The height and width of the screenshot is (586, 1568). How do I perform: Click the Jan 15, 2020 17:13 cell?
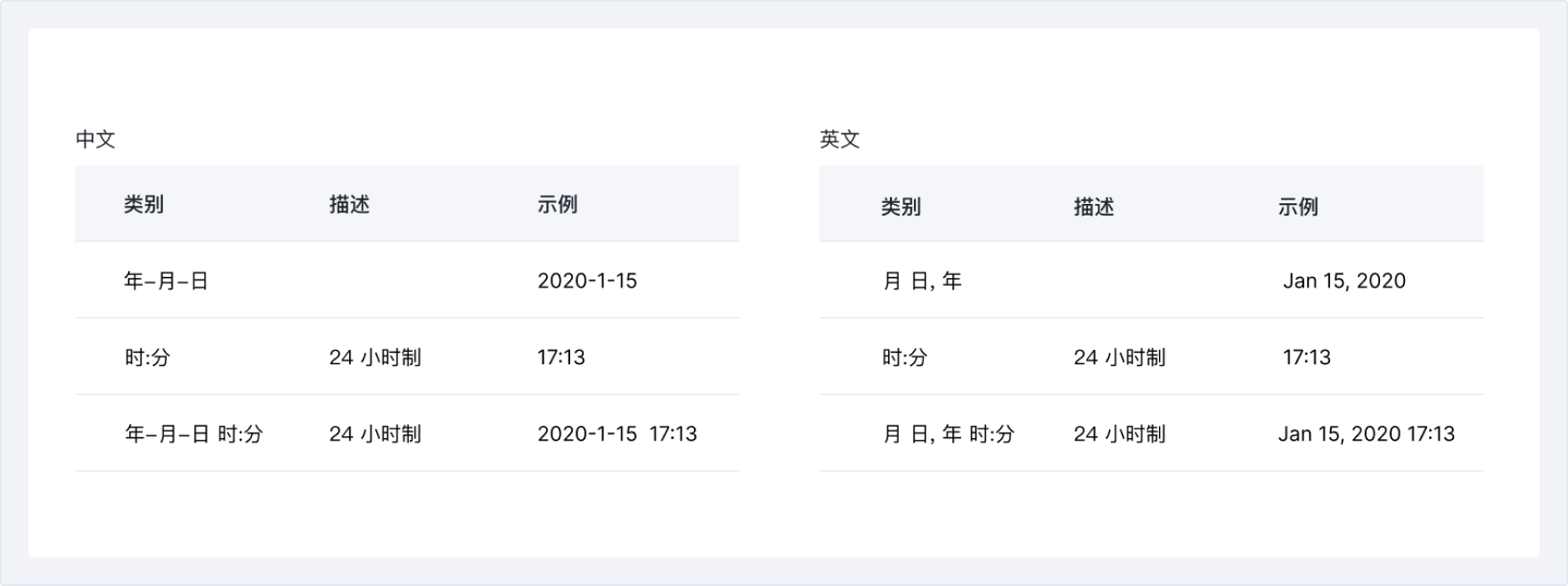[x=1366, y=435]
